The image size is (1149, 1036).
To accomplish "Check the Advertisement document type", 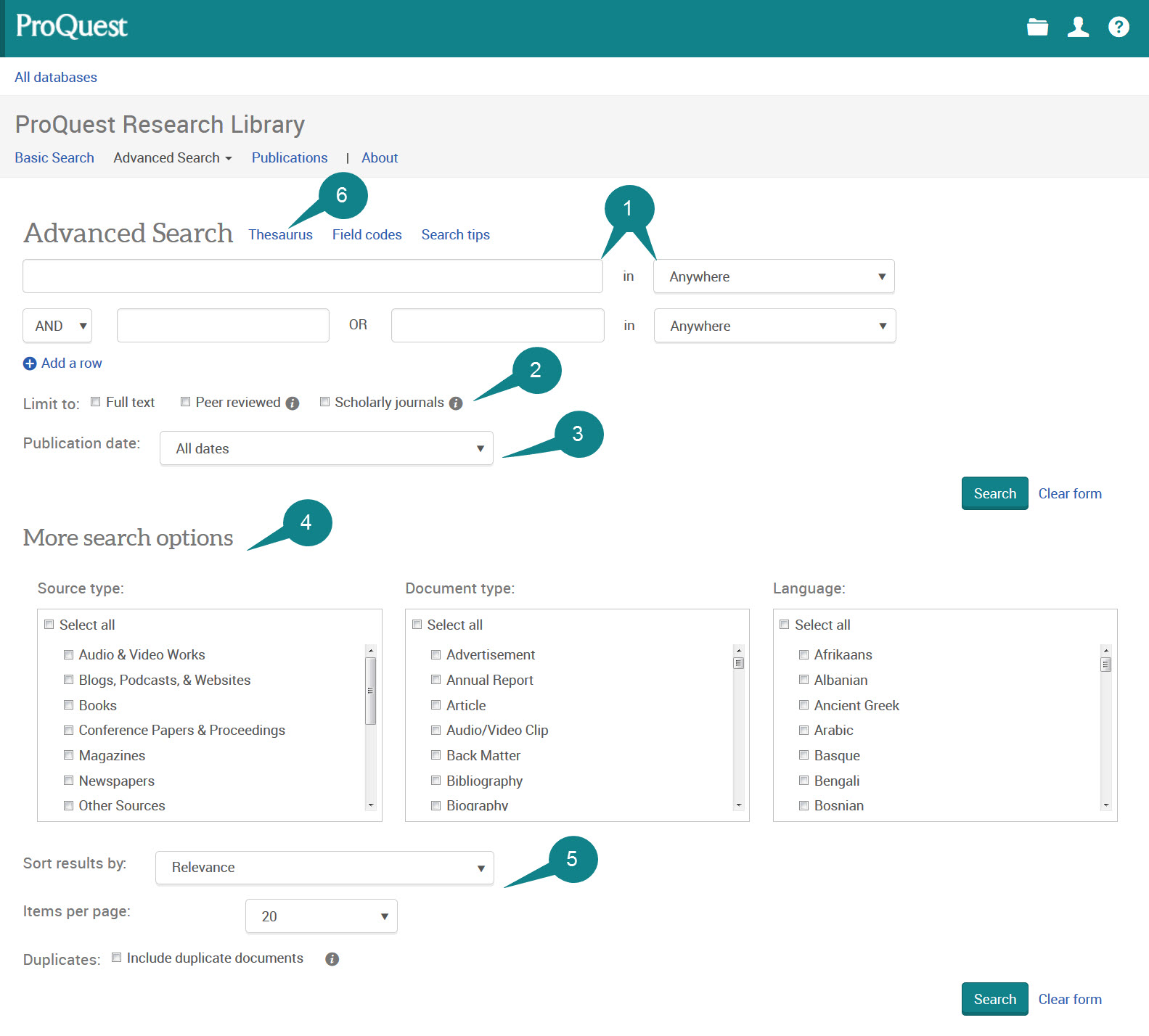I will [x=436, y=654].
